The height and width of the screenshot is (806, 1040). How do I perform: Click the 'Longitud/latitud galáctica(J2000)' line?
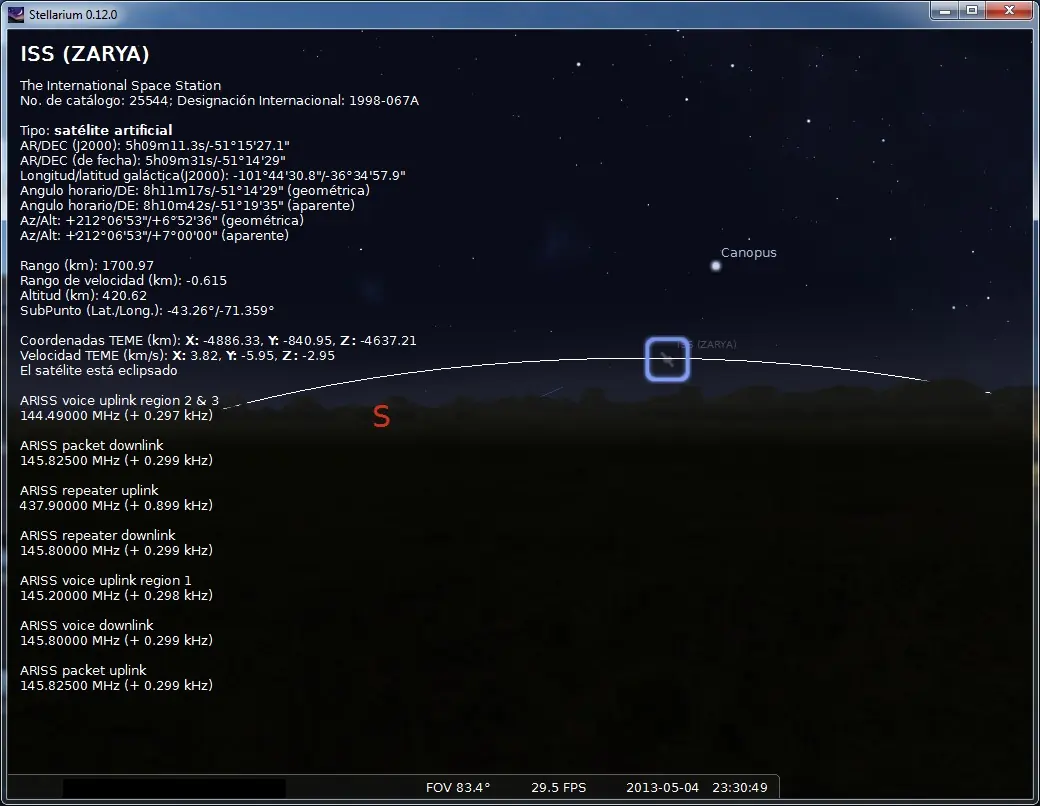[x=213, y=175]
